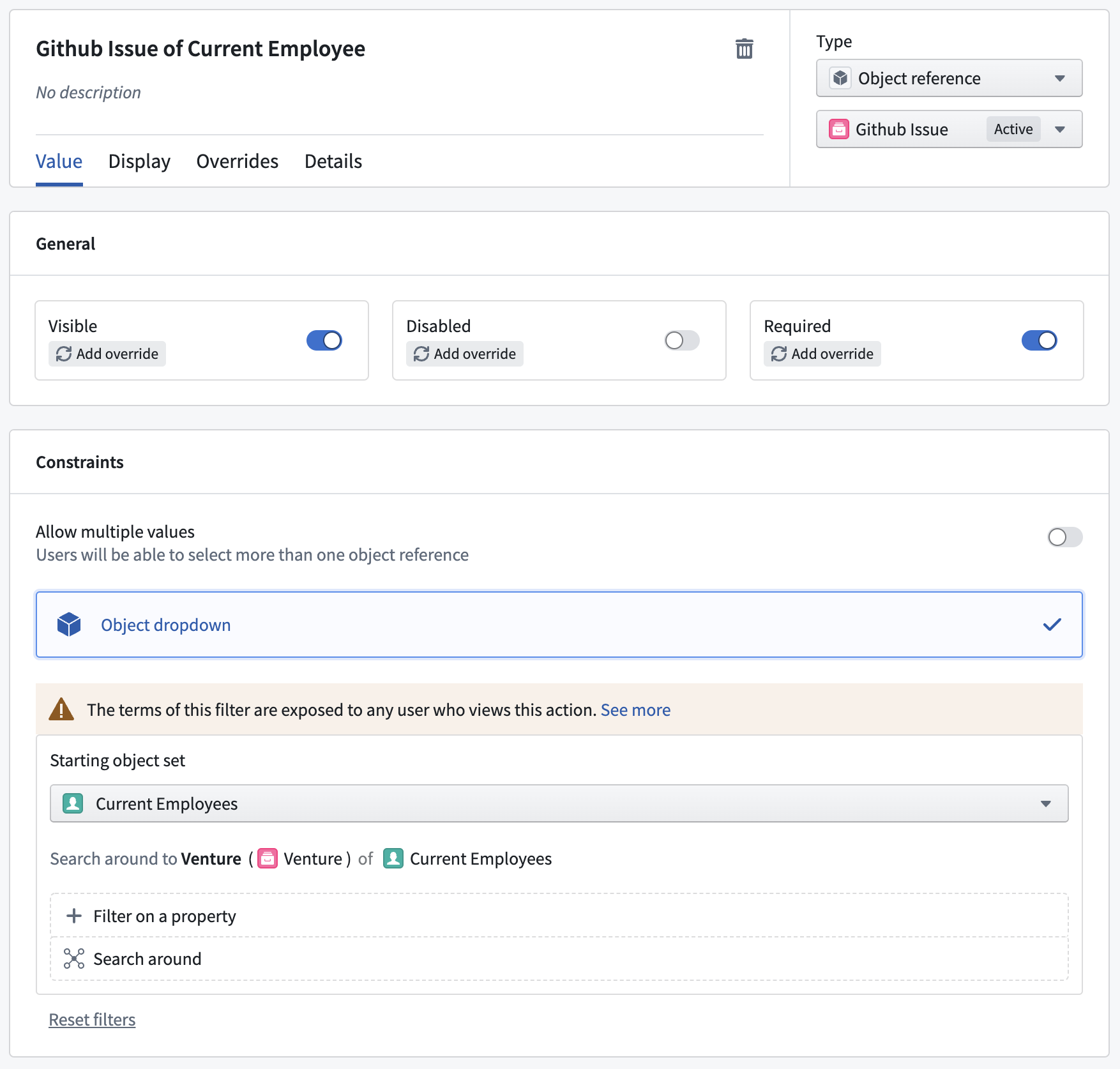Open the See more link
The height and width of the screenshot is (1069, 1120).
coord(635,710)
